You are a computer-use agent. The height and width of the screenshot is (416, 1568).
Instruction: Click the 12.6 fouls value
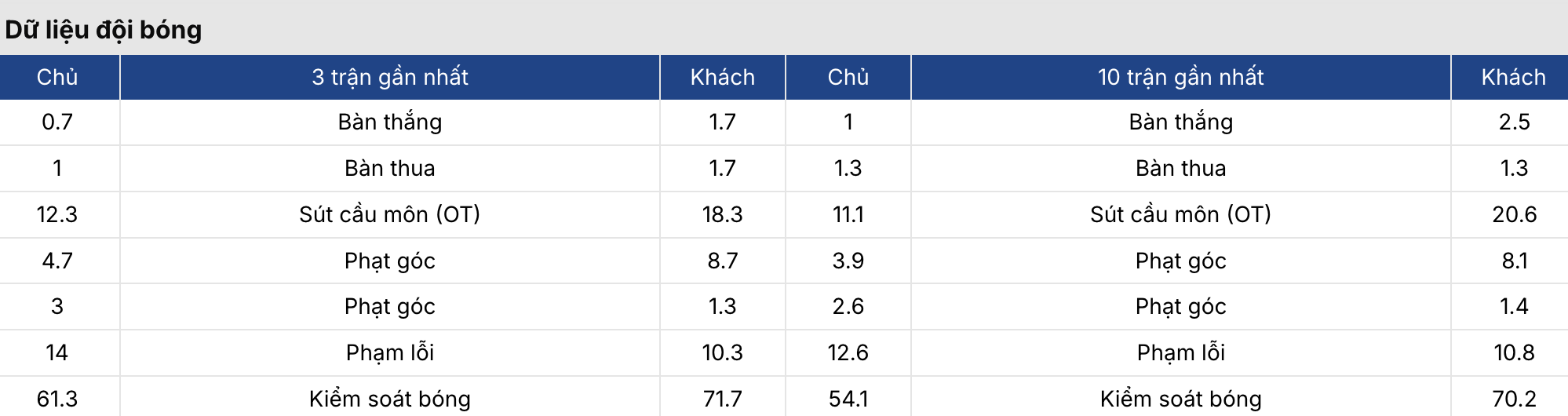[x=848, y=352]
